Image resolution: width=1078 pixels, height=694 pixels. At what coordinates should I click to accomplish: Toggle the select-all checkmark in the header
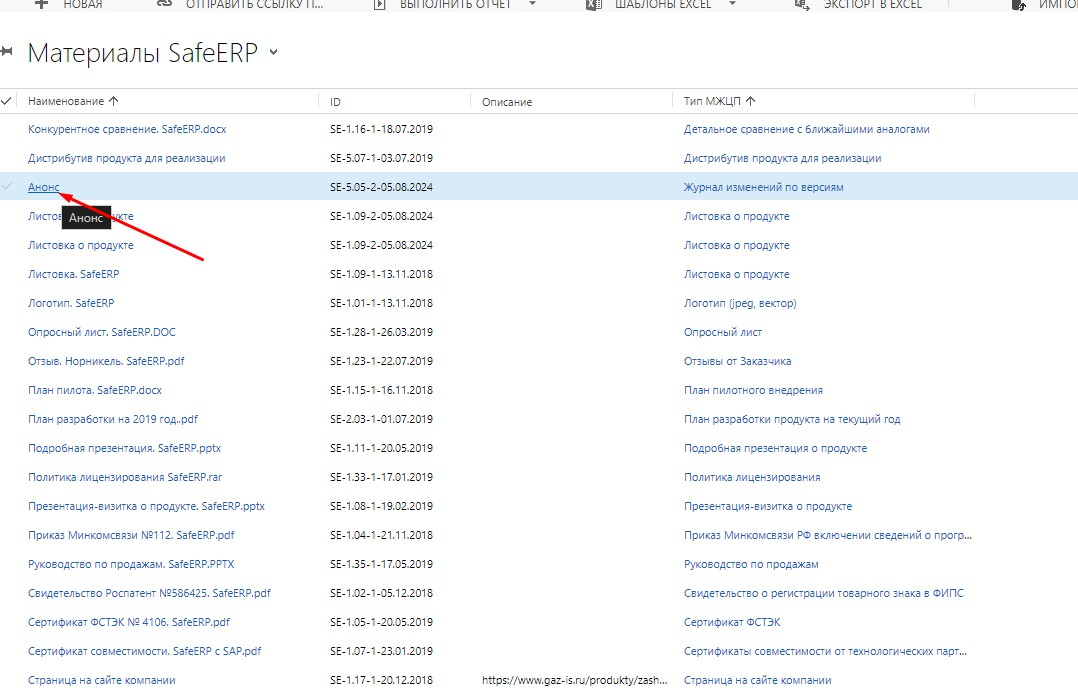[x=6, y=101]
